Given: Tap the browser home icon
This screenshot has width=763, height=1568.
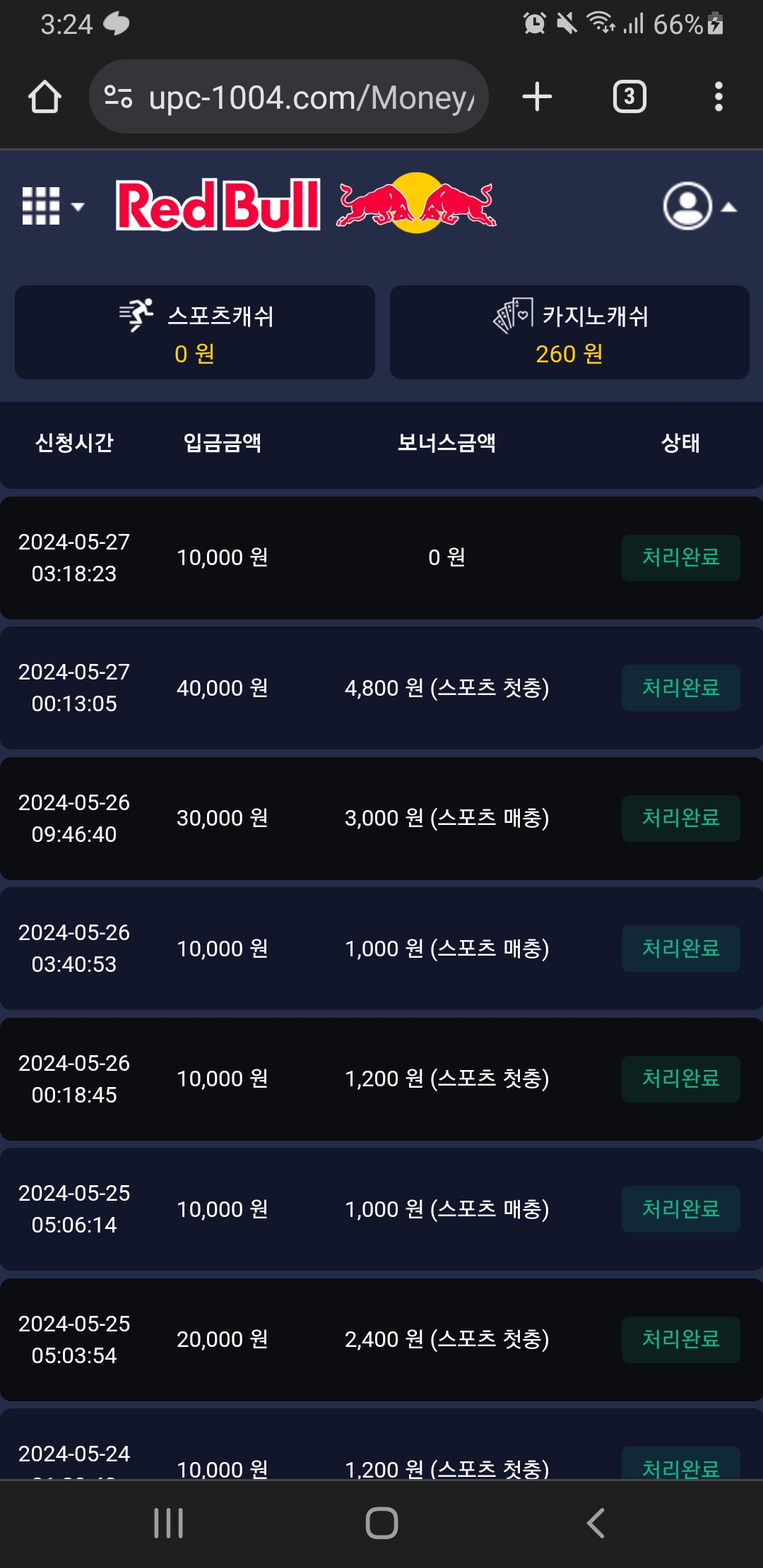Looking at the screenshot, I should pos(45,97).
